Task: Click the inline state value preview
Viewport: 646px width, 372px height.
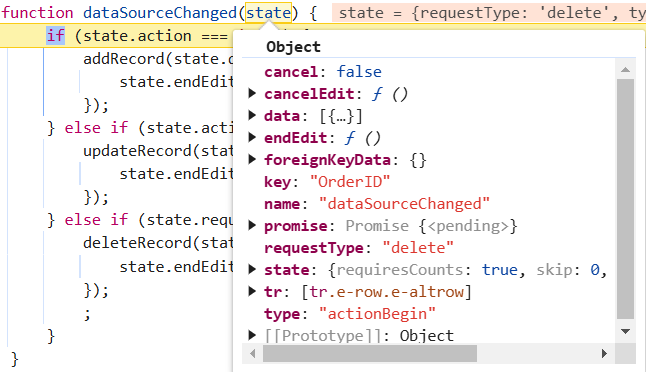Action: [489, 13]
